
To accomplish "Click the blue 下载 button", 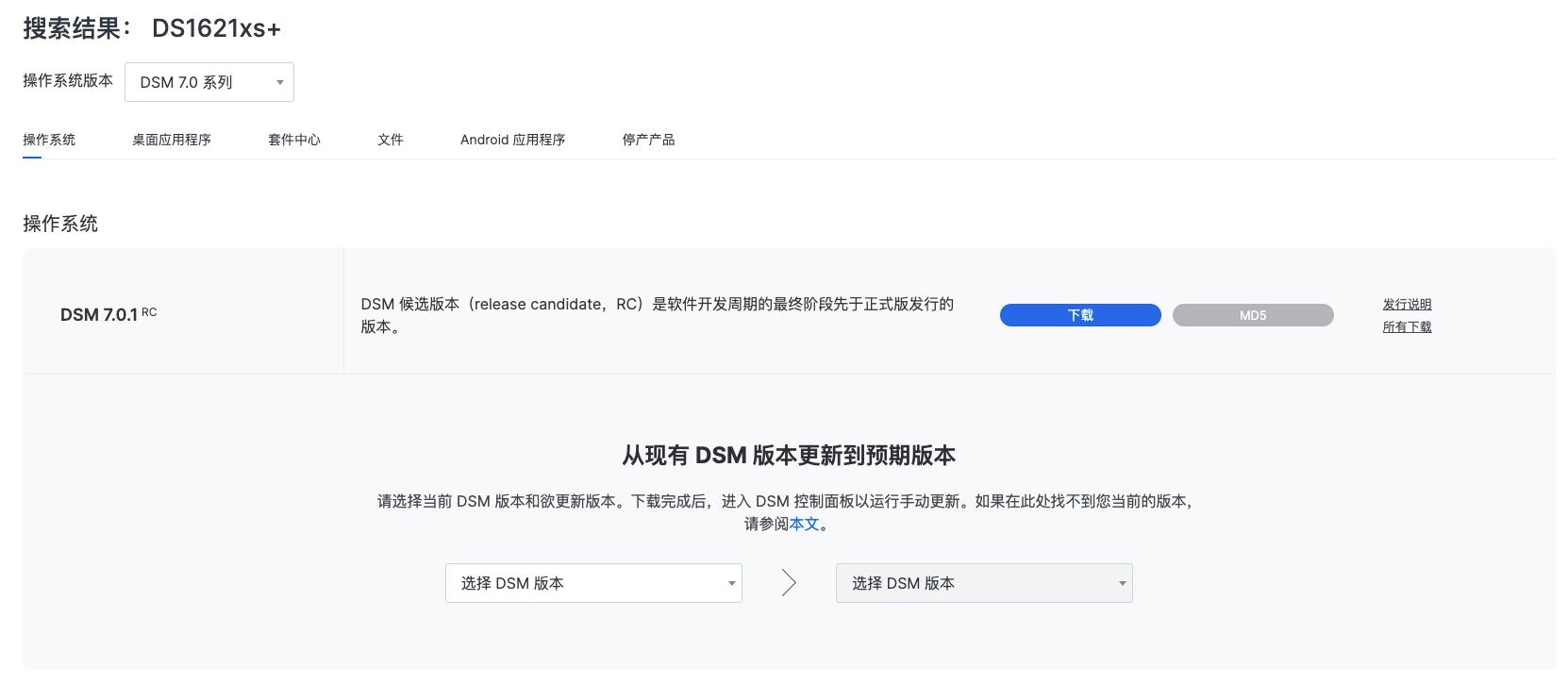I will point(1080,315).
